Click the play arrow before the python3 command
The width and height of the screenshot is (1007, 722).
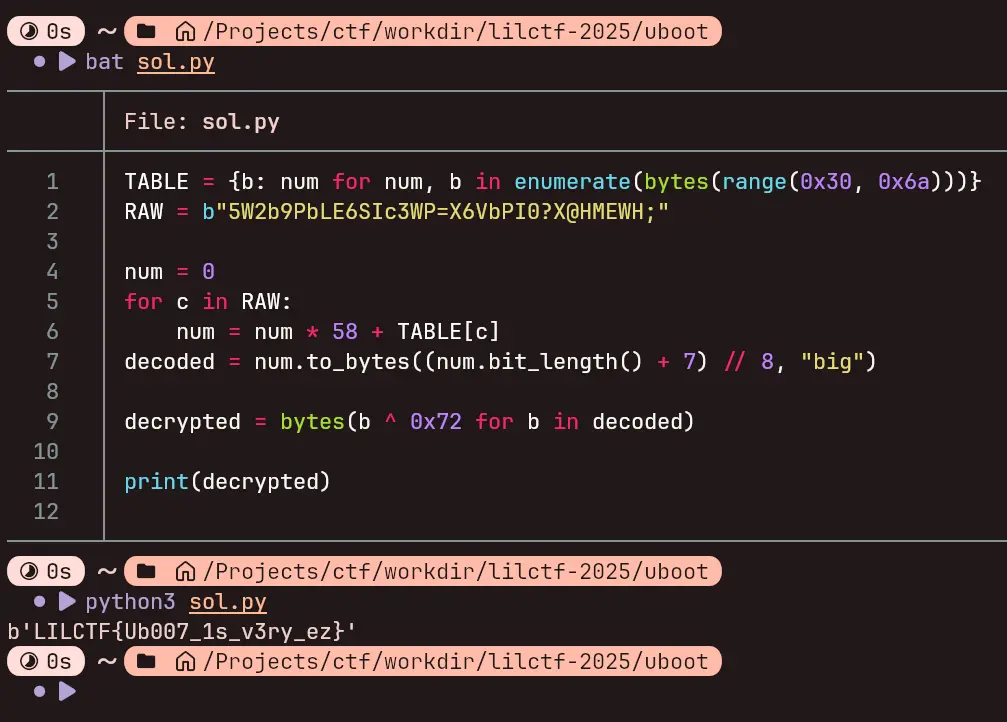[x=67, y=602]
